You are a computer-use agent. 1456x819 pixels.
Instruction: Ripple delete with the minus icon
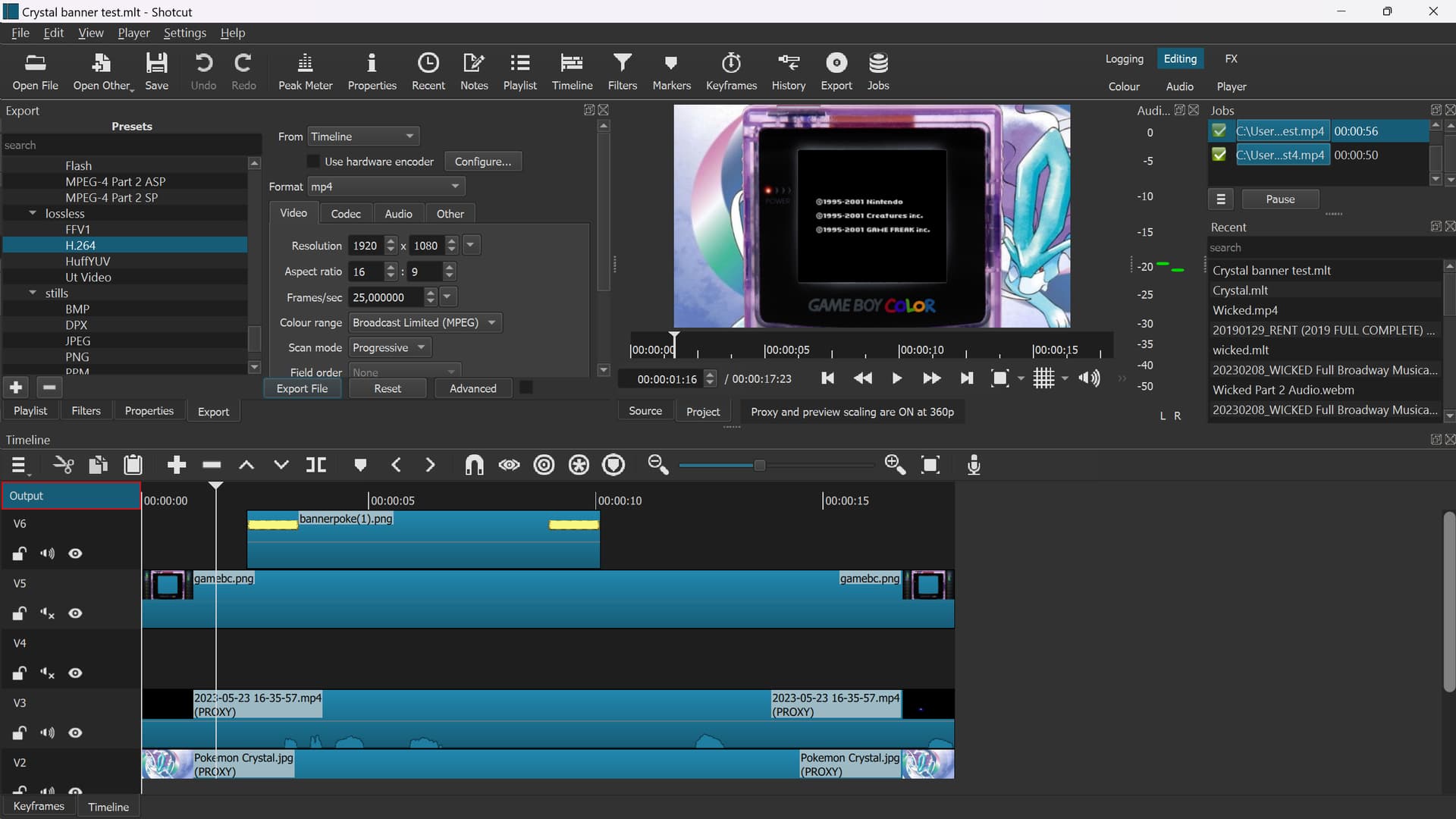[x=212, y=465]
